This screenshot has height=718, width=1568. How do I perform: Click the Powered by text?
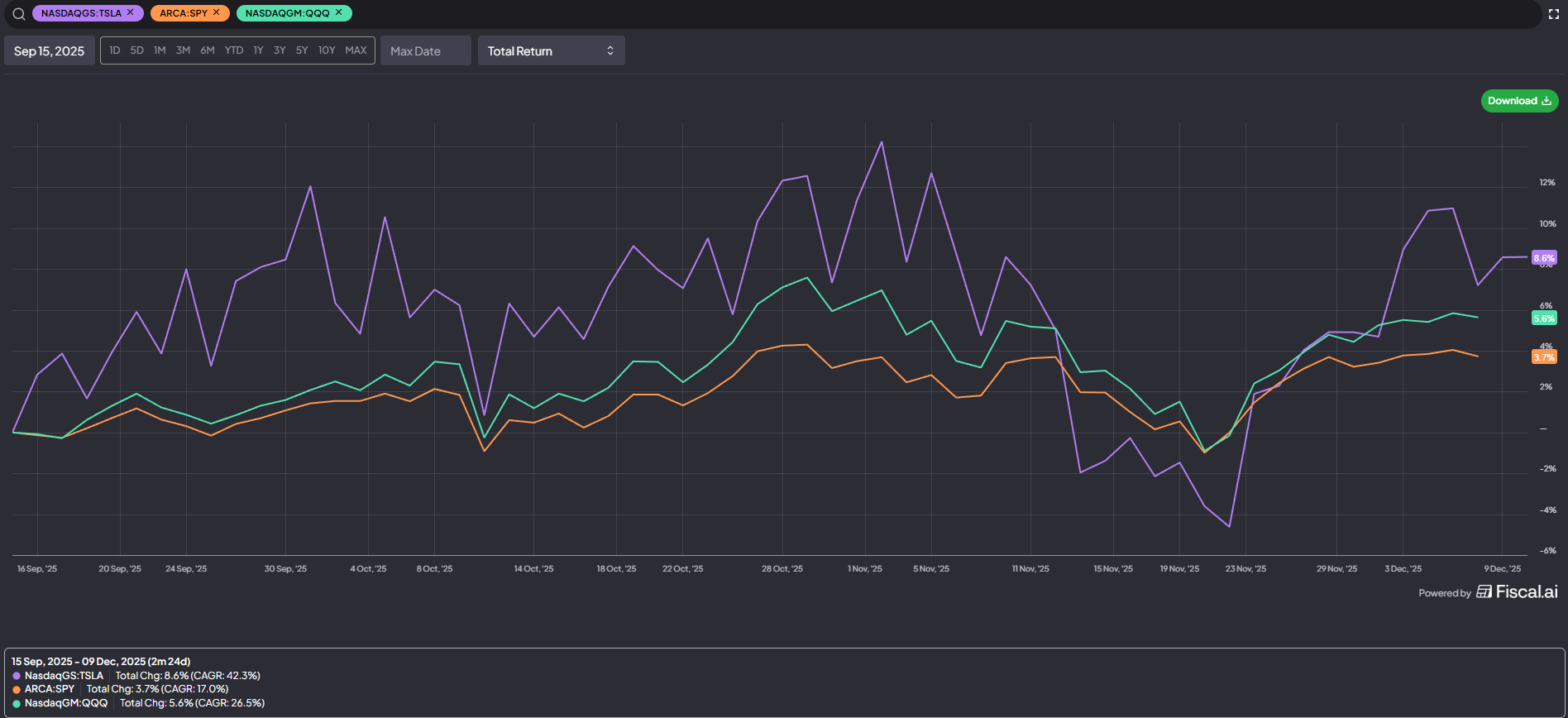tap(1445, 593)
